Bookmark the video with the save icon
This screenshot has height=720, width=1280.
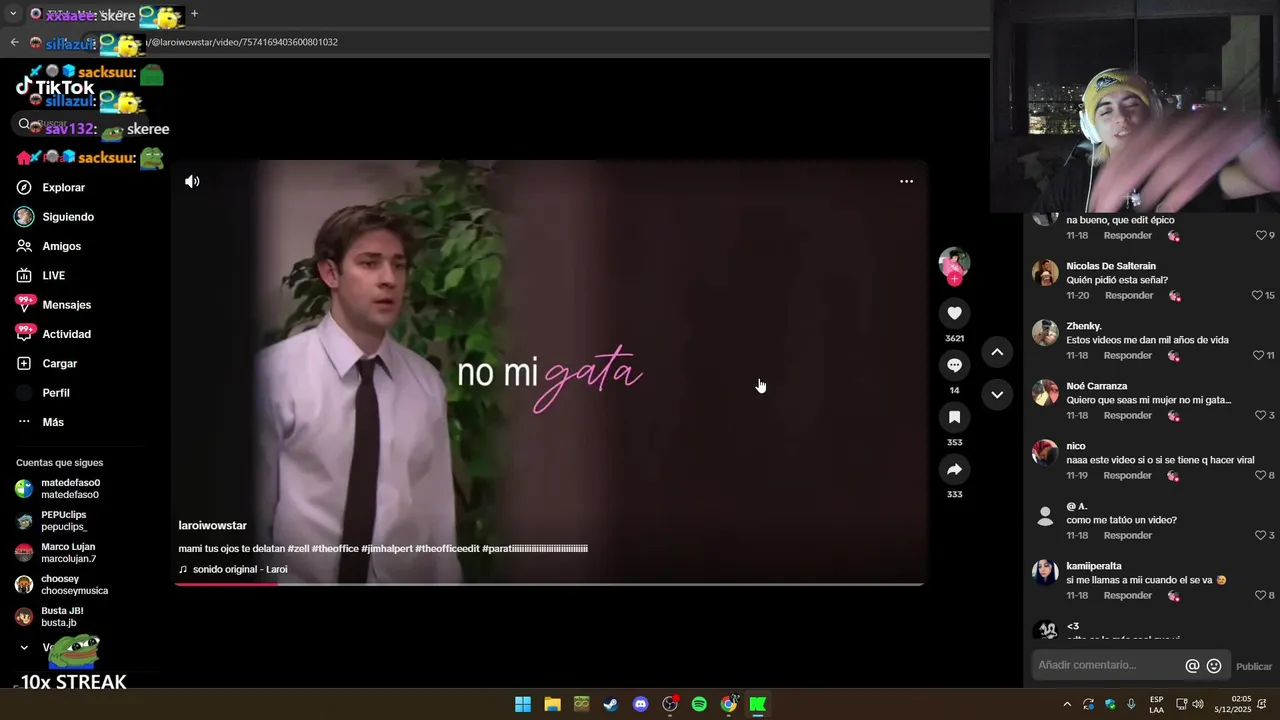click(954, 417)
